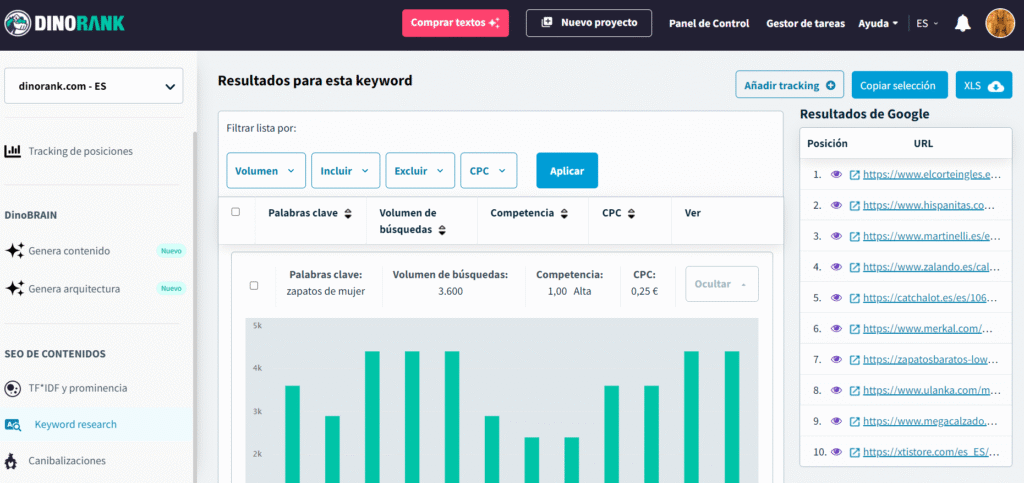Click the Genera contenido sparkle icon
The image size is (1024, 483).
pos(14,251)
